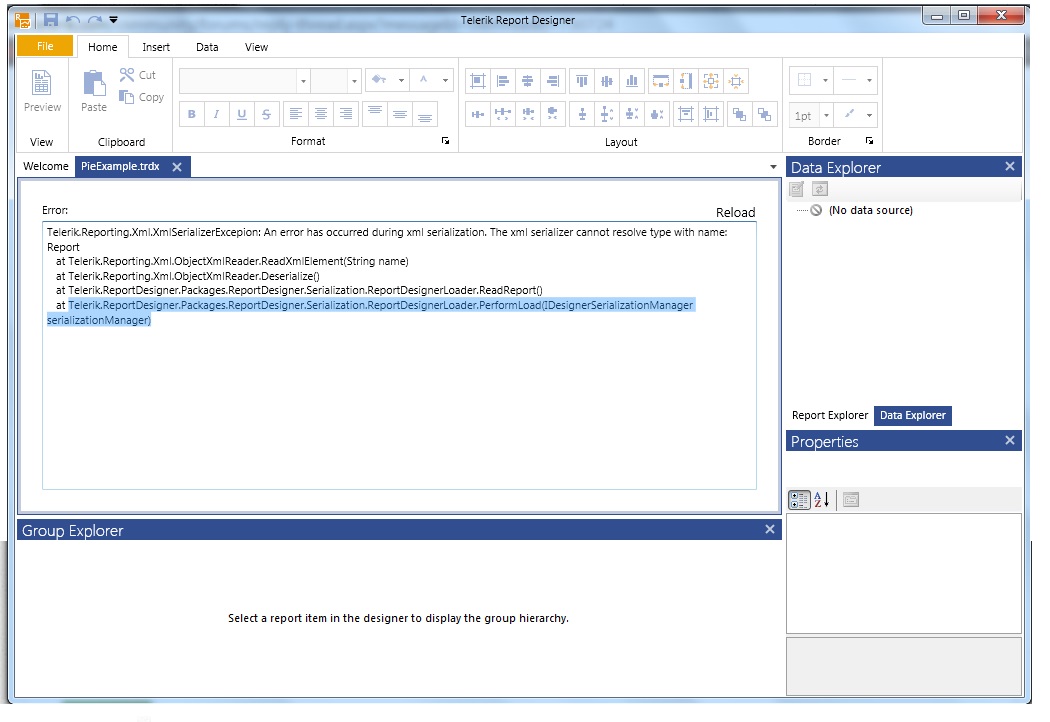Open the border color dropdown arrow
Screen dimensions: 1050x722
[x=869, y=115]
